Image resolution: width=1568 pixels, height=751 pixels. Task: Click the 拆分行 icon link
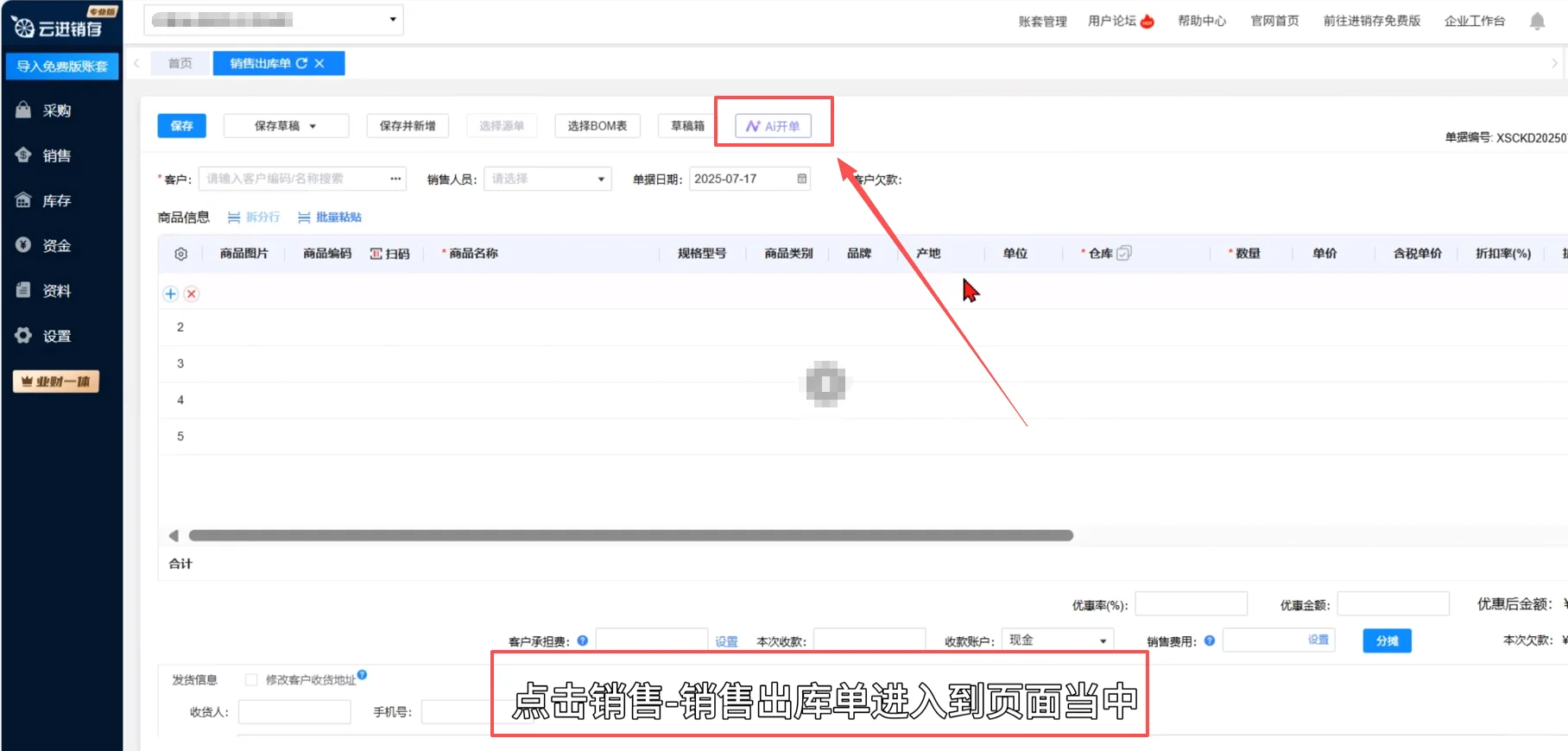pyautogui.click(x=254, y=218)
